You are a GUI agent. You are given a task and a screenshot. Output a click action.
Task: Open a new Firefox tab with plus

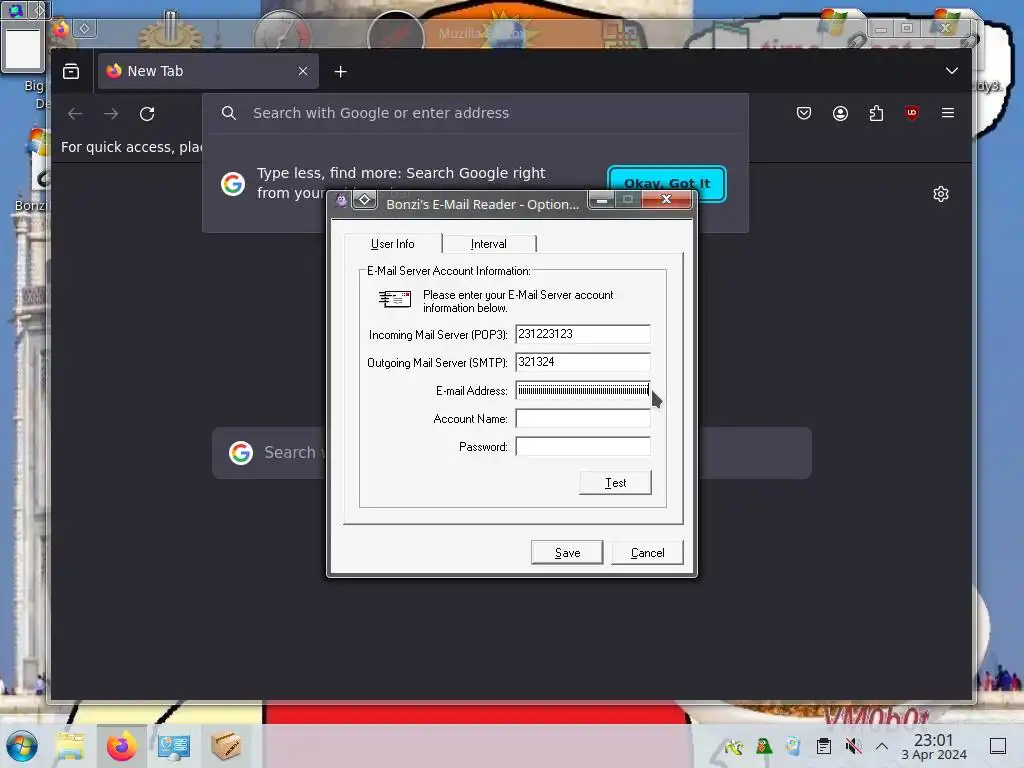click(x=340, y=72)
